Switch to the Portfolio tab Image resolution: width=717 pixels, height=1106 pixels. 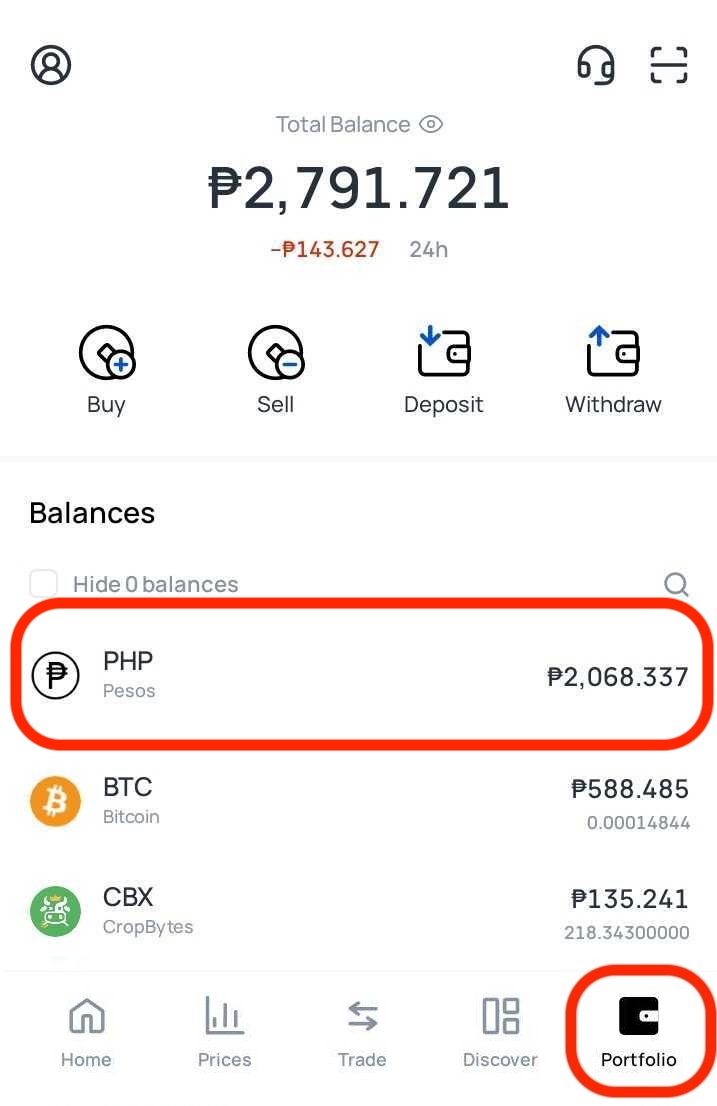pyautogui.click(x=637, y=1032)
